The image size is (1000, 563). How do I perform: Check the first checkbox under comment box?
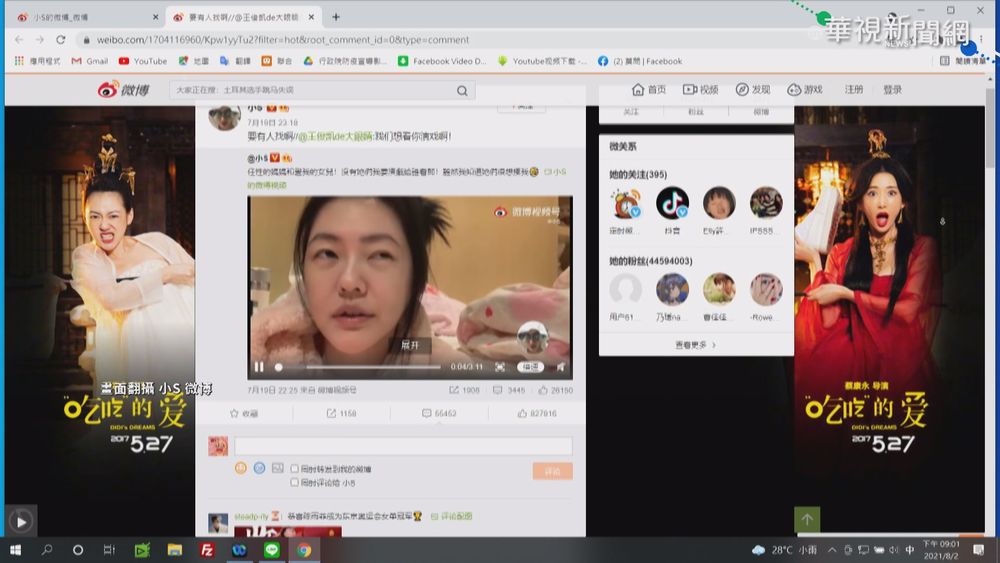(295, 469)
